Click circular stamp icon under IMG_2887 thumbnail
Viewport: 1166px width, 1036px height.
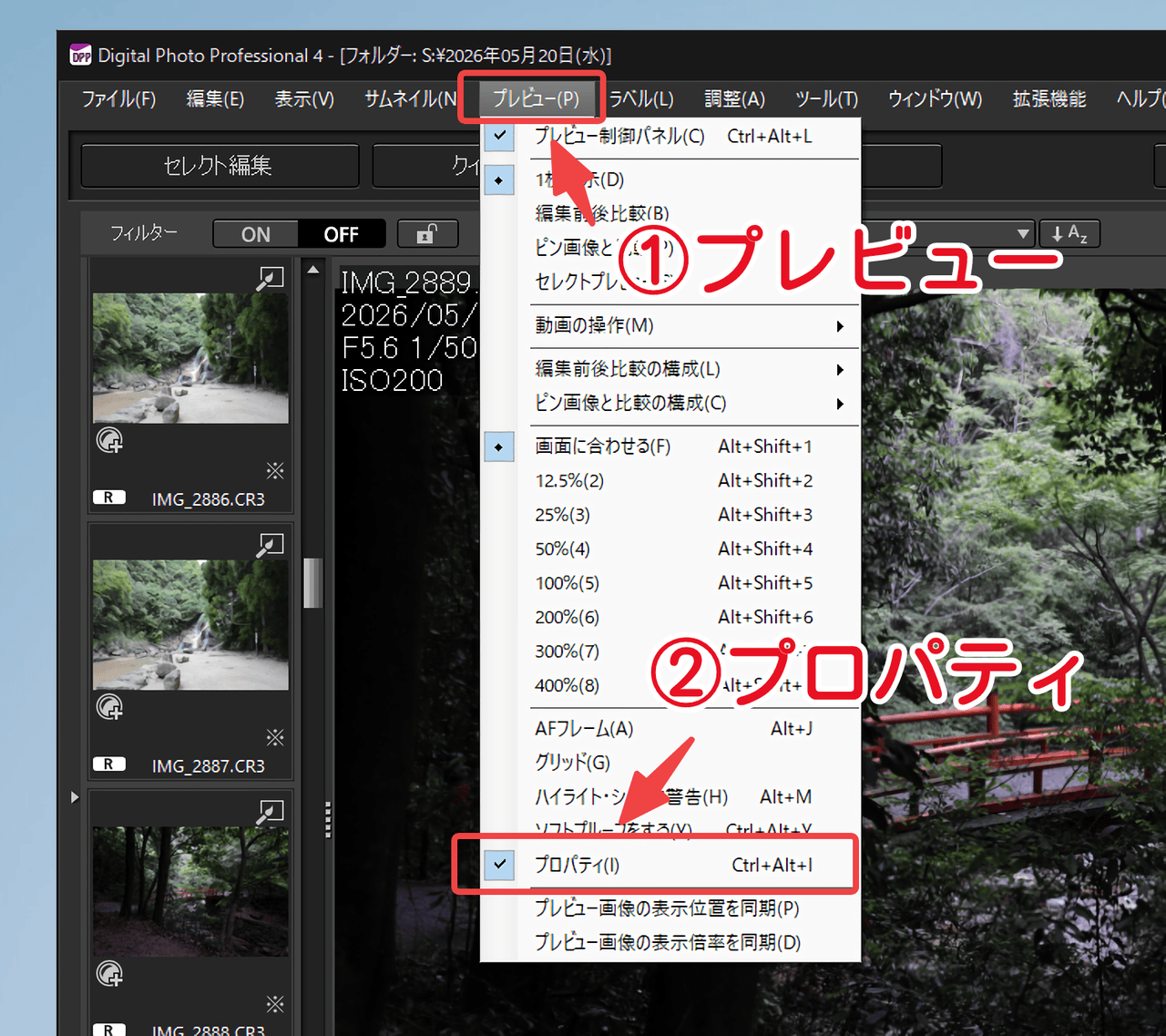click(x=109, y=708)
